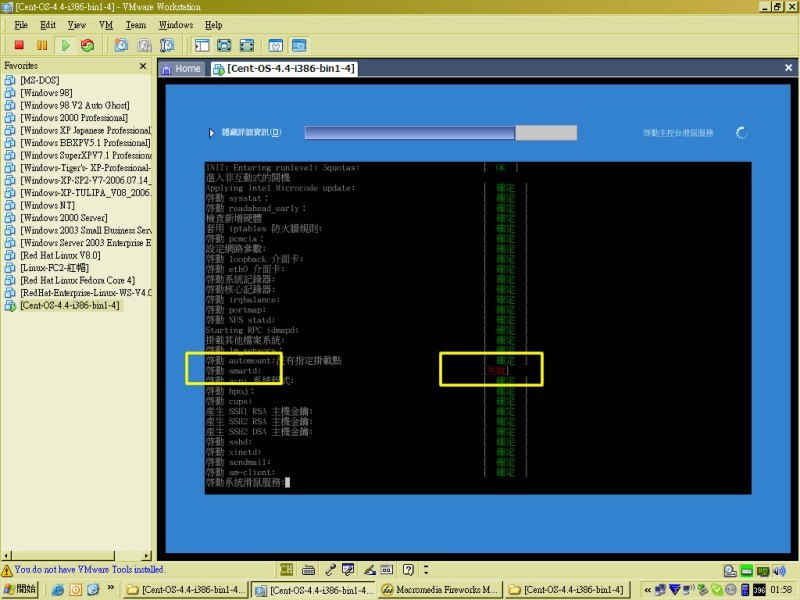Click the VMware Tools warning icon
The image size is (800, 600).
coord(7,570)
